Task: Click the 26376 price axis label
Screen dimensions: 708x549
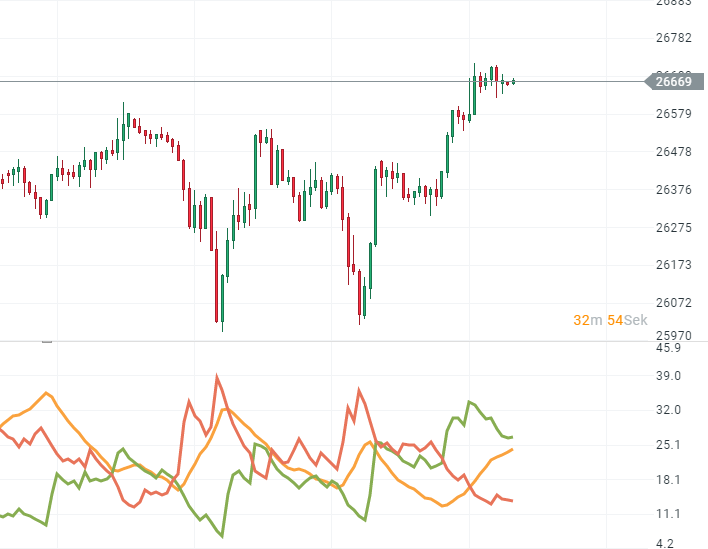Action: 673,190
